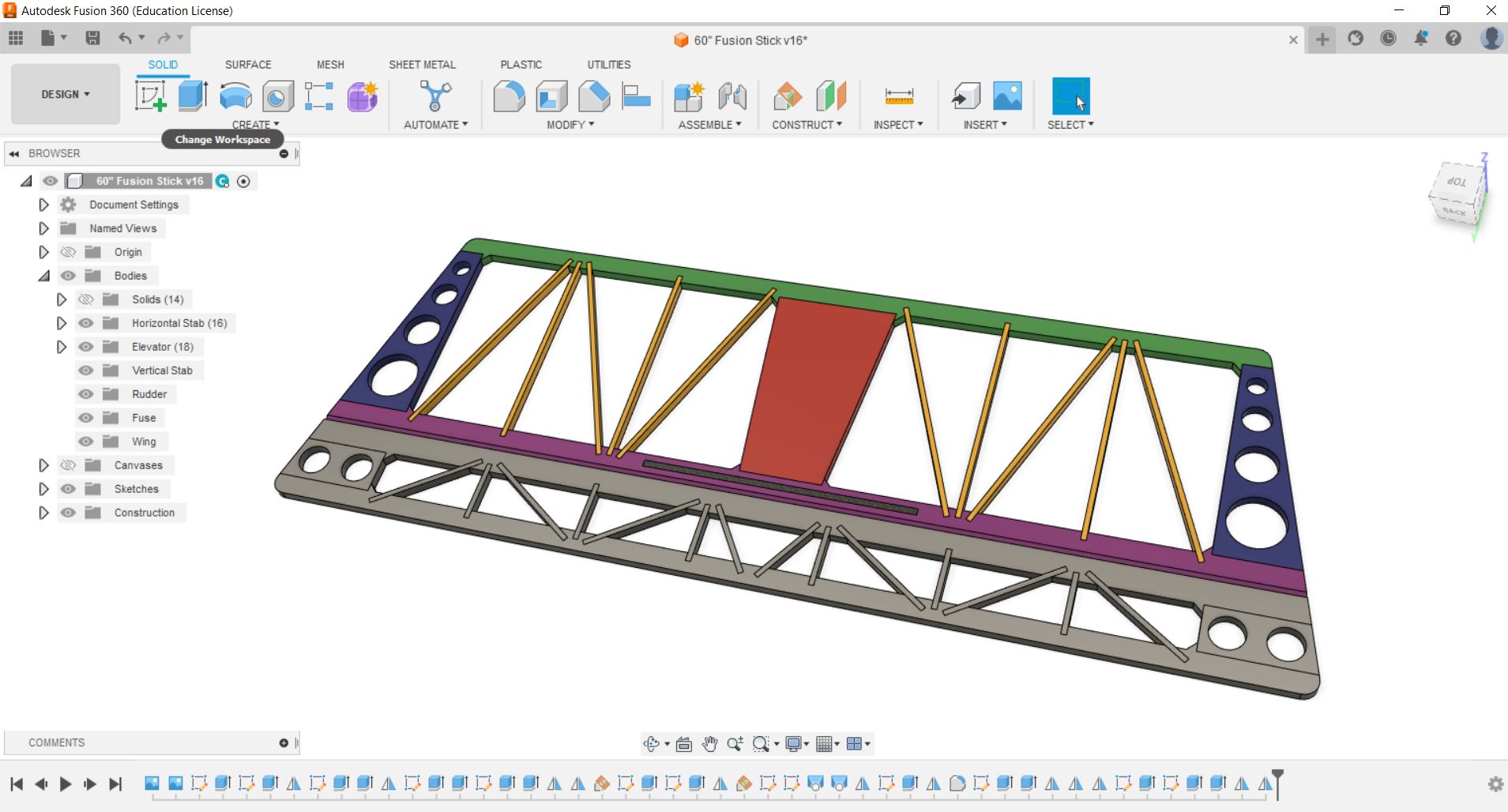Collapse the Bodies folder

click(44, 276)
